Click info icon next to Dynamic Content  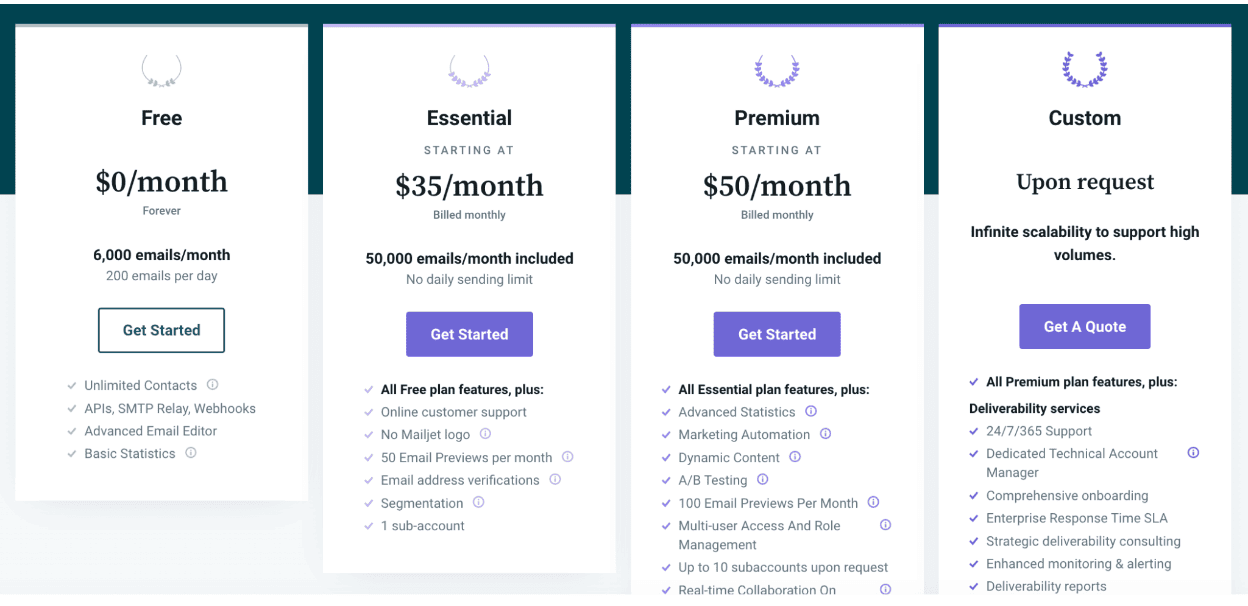(x=795, y=457)
